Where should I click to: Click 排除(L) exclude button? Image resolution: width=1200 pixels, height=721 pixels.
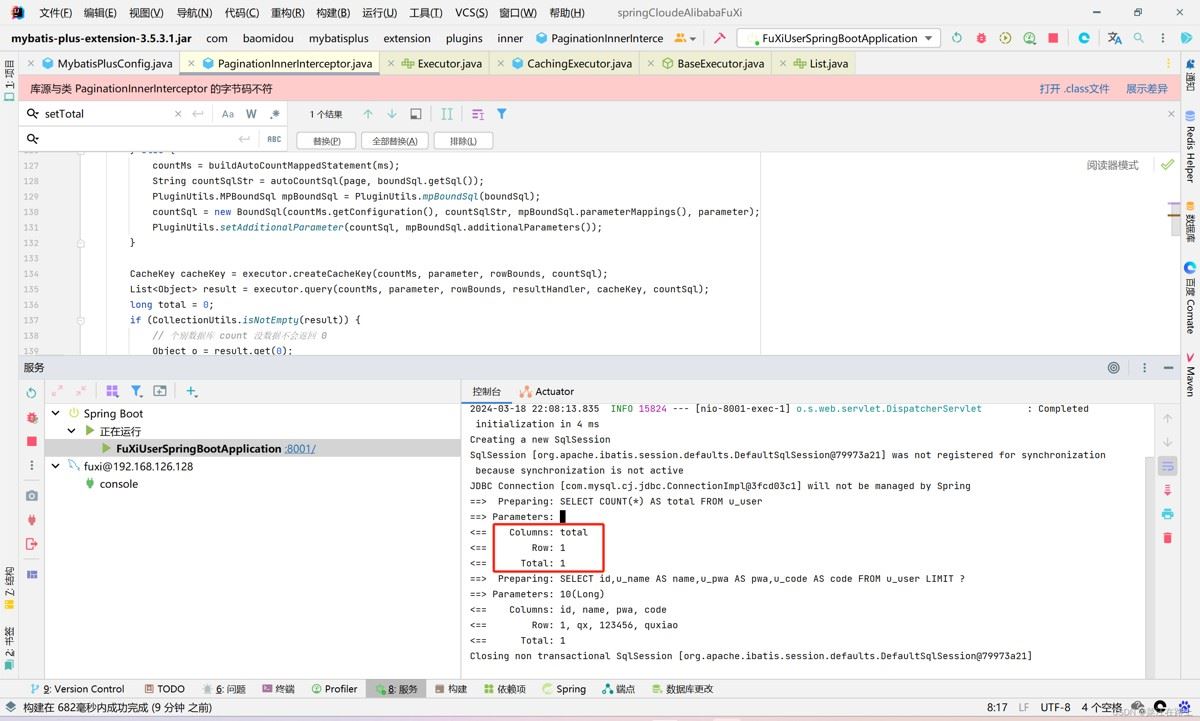(463, 141)
